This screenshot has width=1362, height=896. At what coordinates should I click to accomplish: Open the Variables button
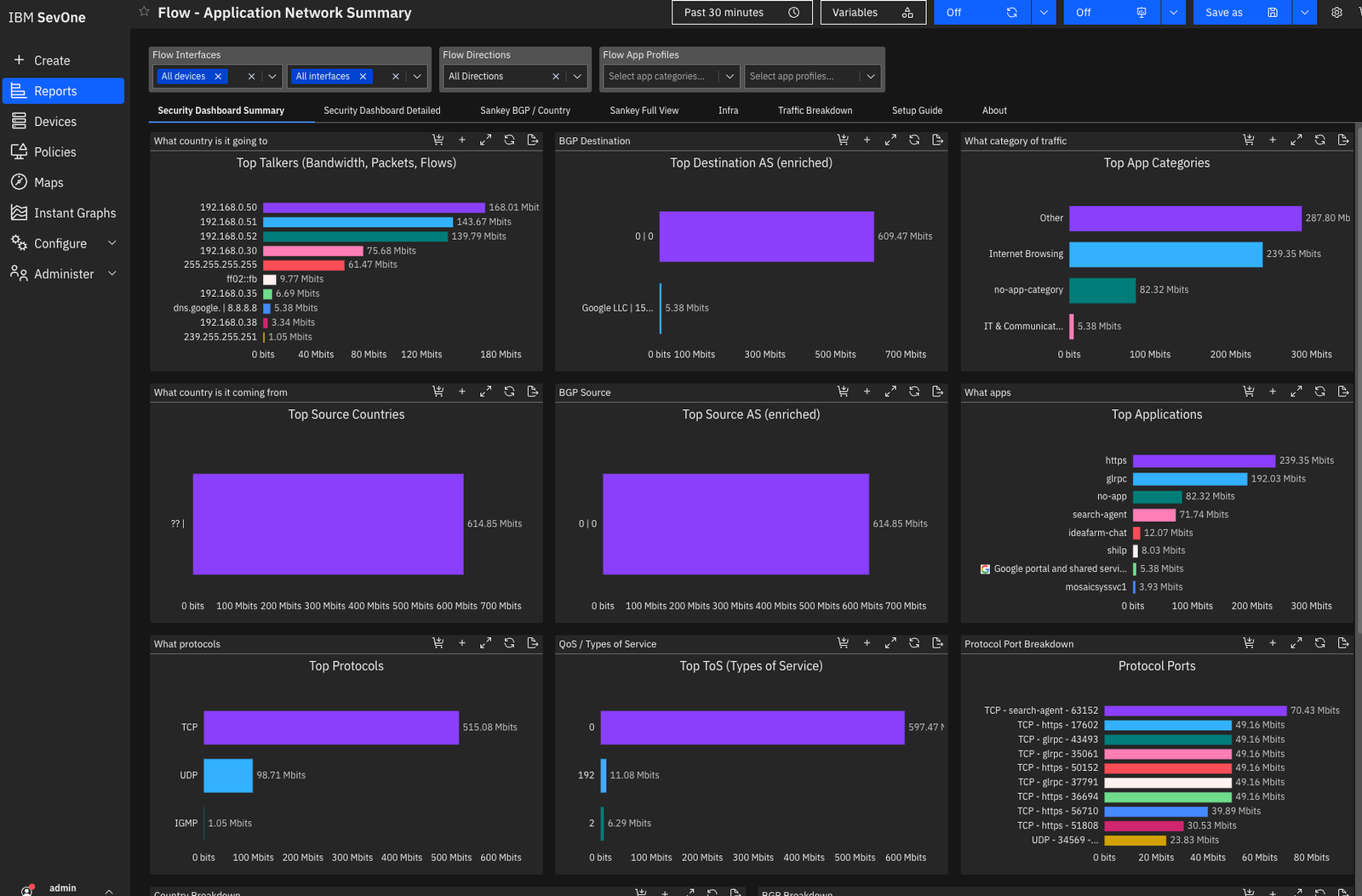tap(873, 13)
